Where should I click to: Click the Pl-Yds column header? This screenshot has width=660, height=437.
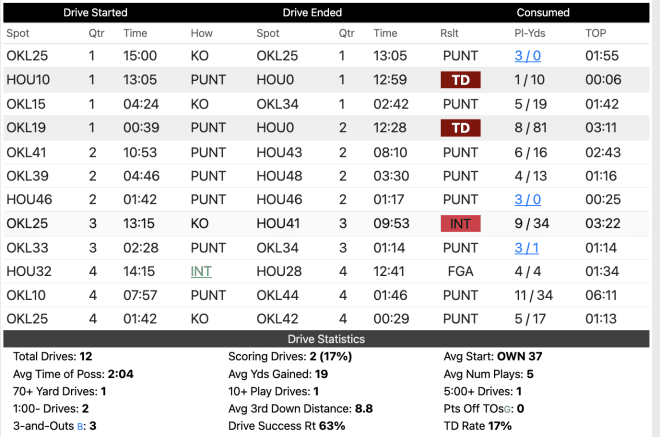point(530,33)
